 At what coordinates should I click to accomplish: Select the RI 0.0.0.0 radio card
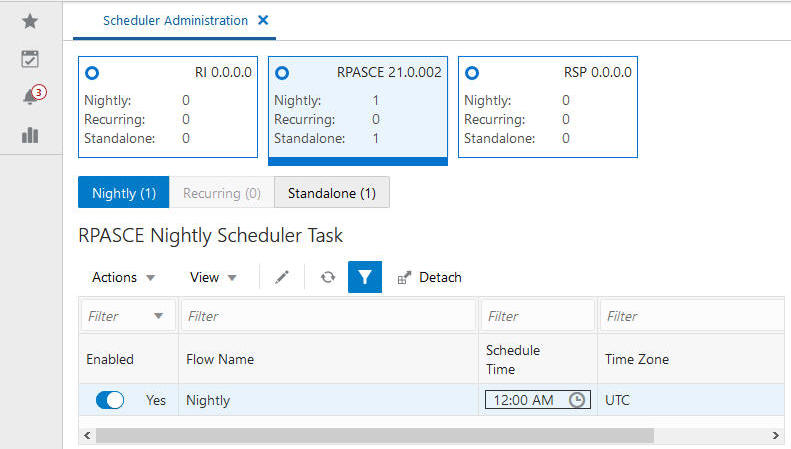93,73
